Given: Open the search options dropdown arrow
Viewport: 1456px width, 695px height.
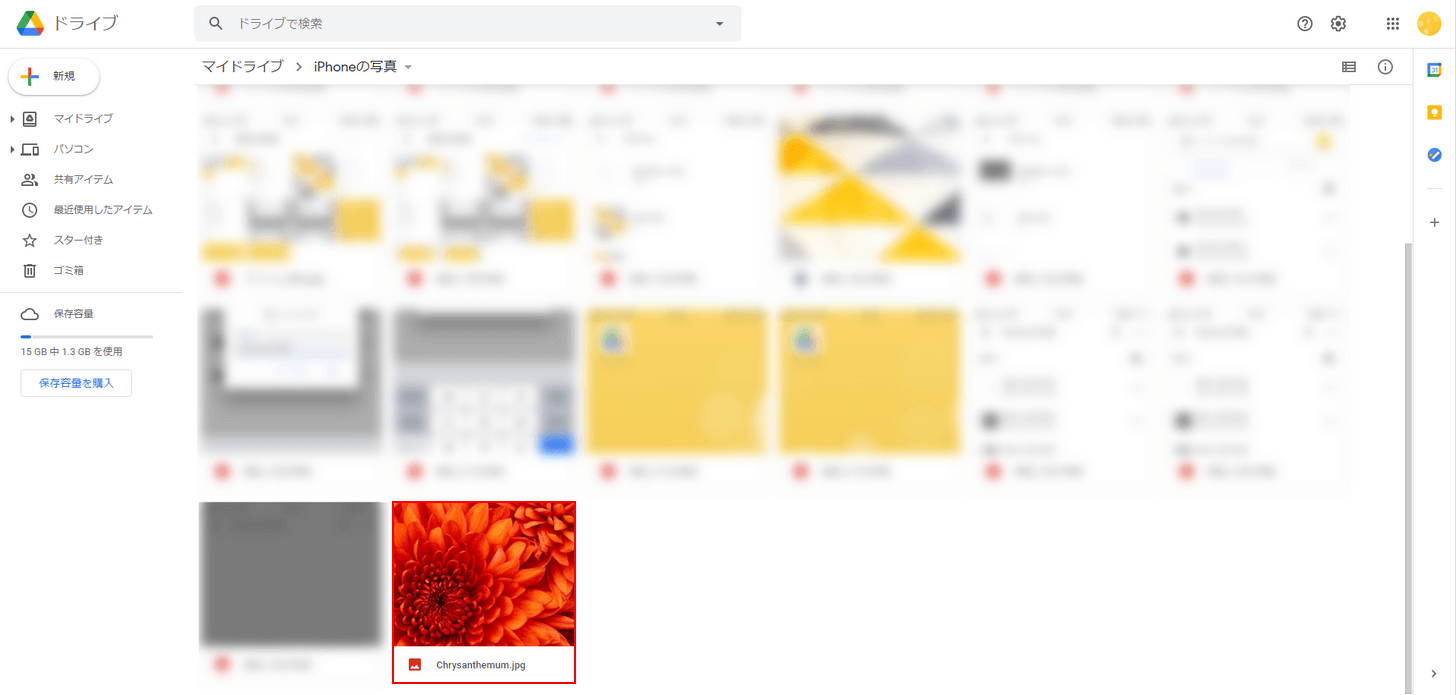Looking at the screenshot, I should coord(719,24).
